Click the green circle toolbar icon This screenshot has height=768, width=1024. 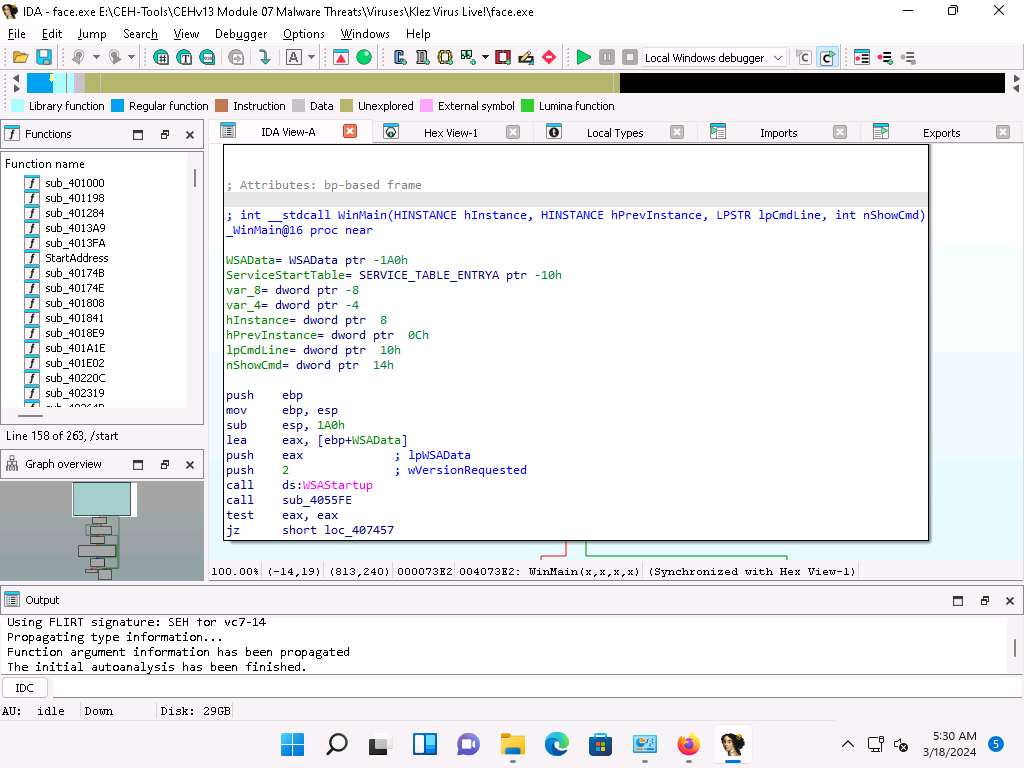[x=364, y=58]
